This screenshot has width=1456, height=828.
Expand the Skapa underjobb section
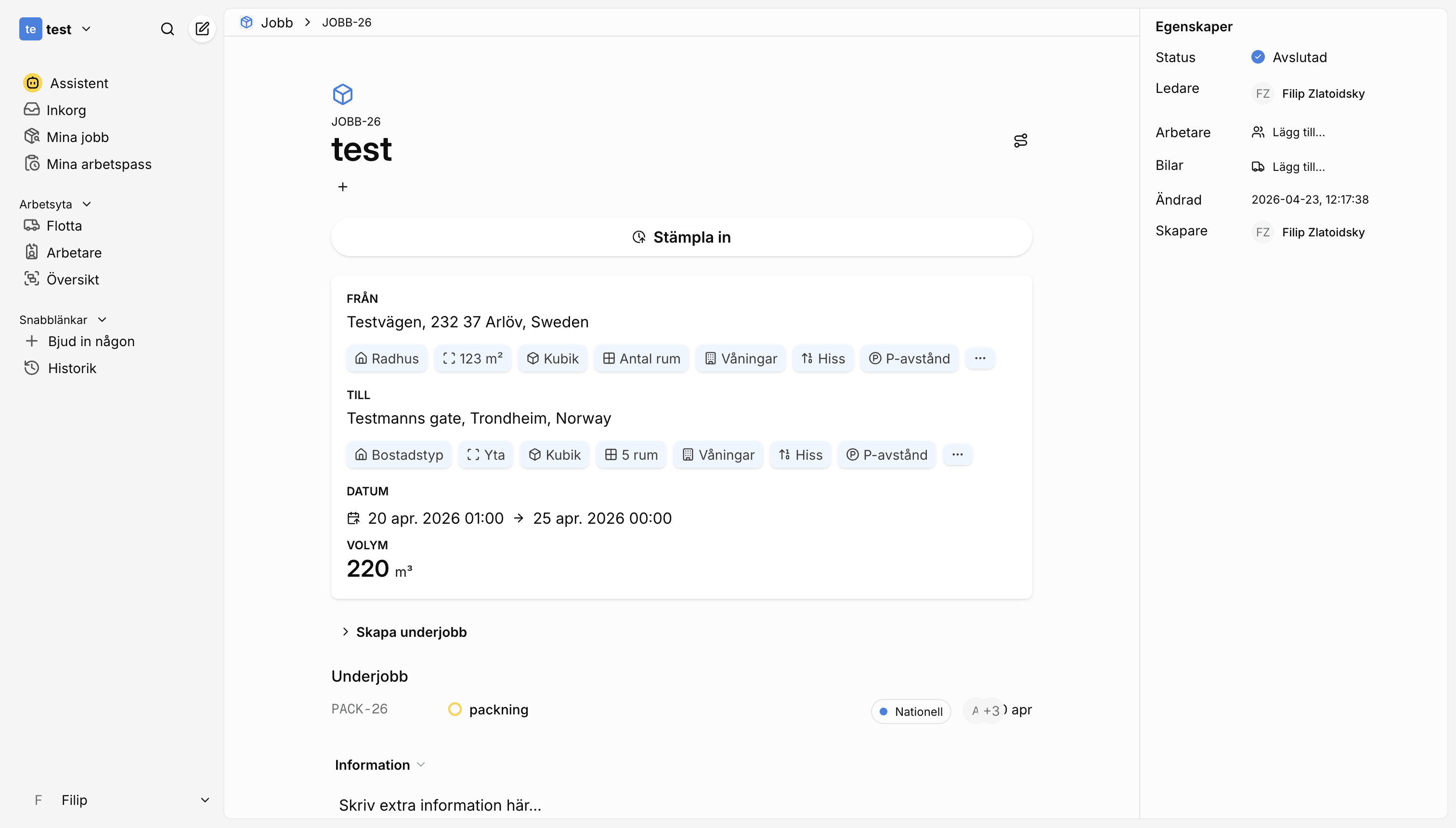tap(405, 632)
